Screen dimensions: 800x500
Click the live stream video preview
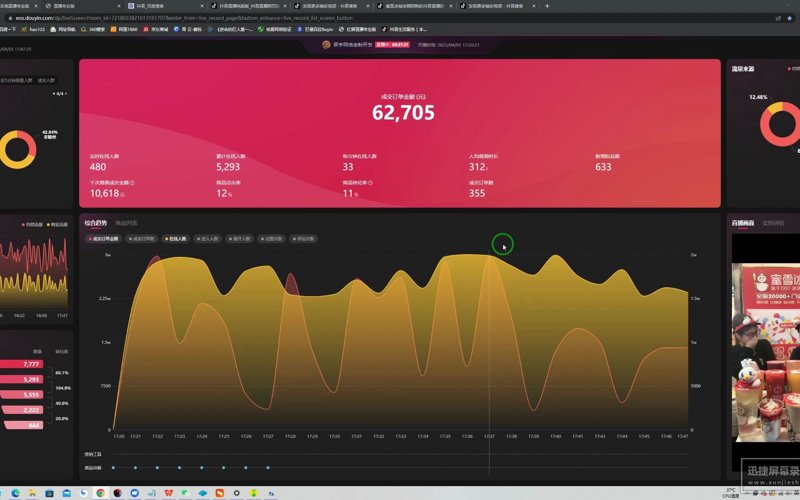tap(766, 352)
